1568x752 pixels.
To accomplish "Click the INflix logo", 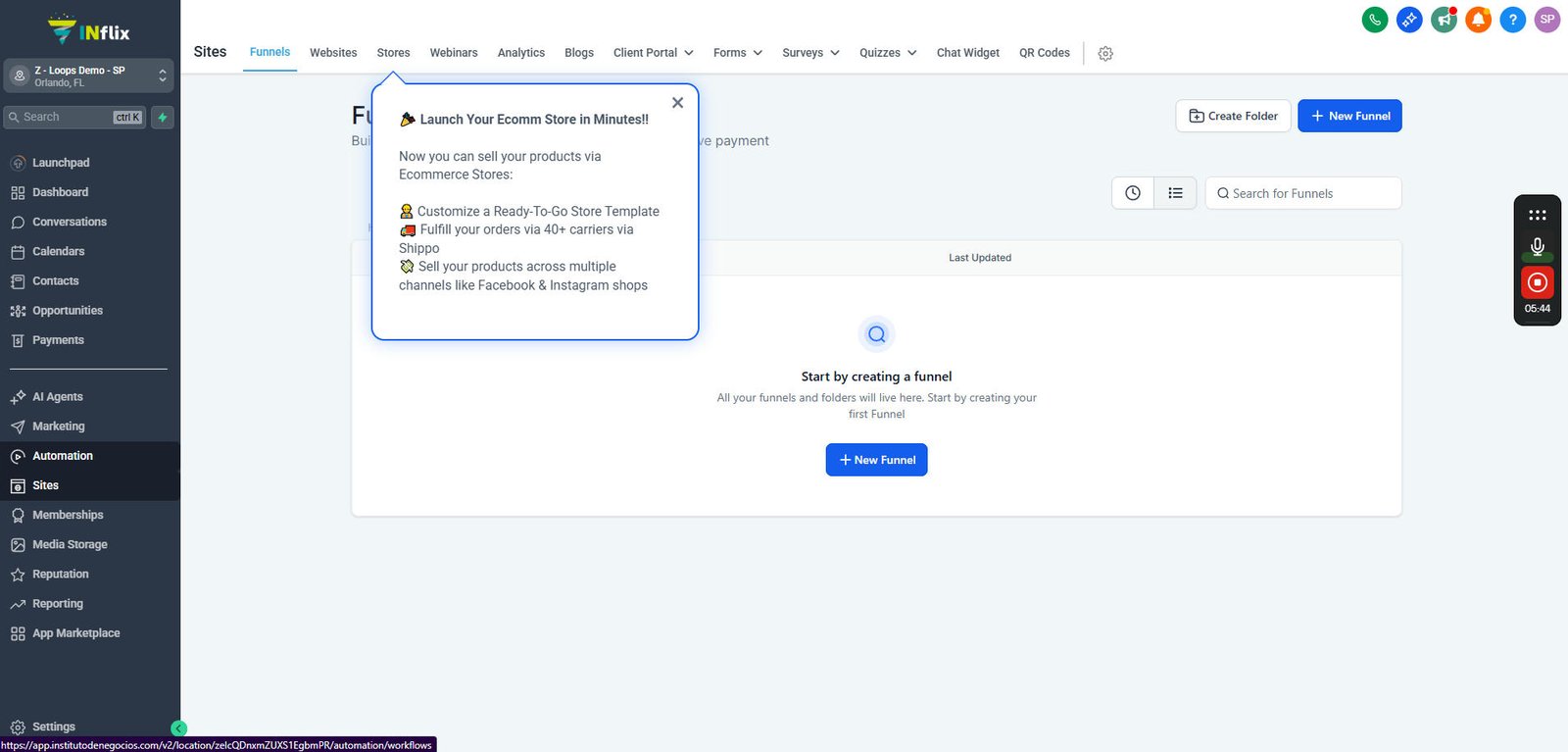I will coord(89,30).
